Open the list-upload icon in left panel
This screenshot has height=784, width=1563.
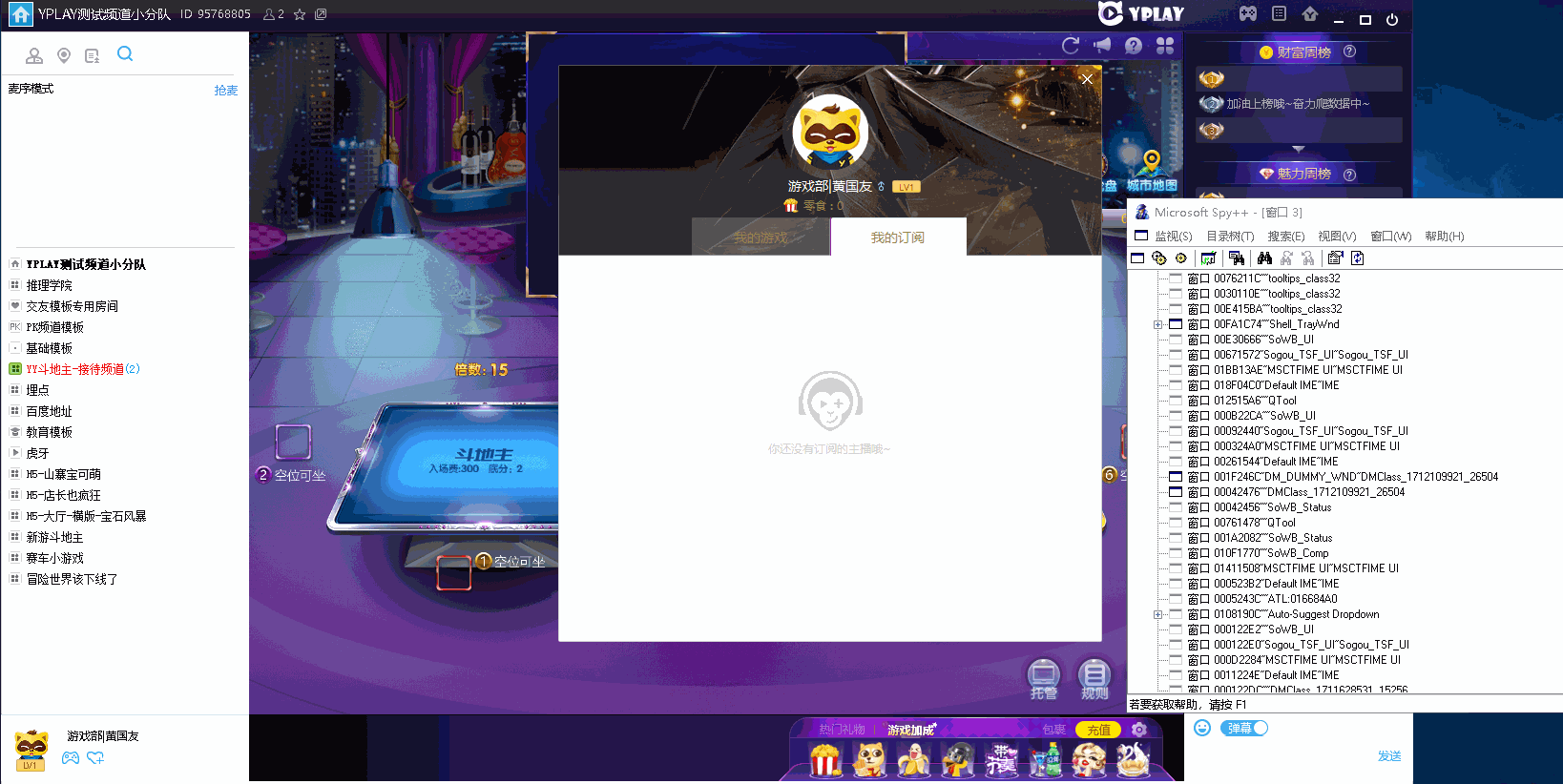tap(92, 56)
